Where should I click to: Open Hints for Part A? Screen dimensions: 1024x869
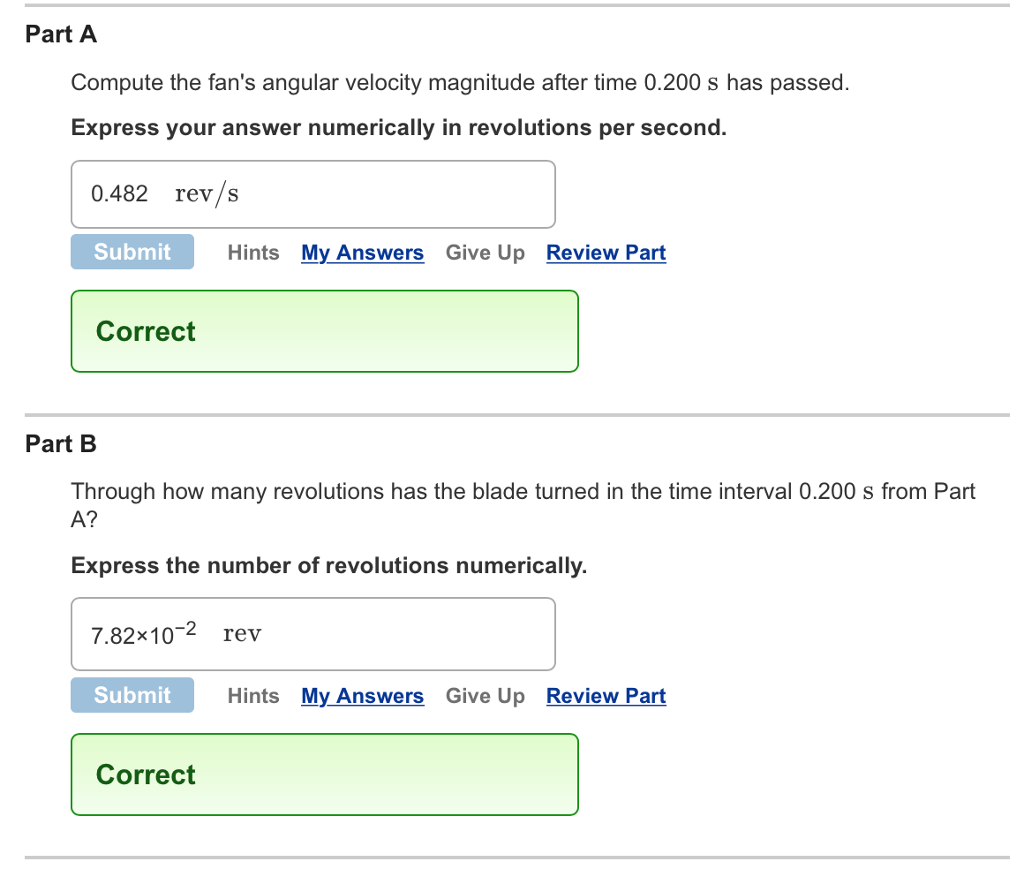pyautogui.click(x=253, y=253)
